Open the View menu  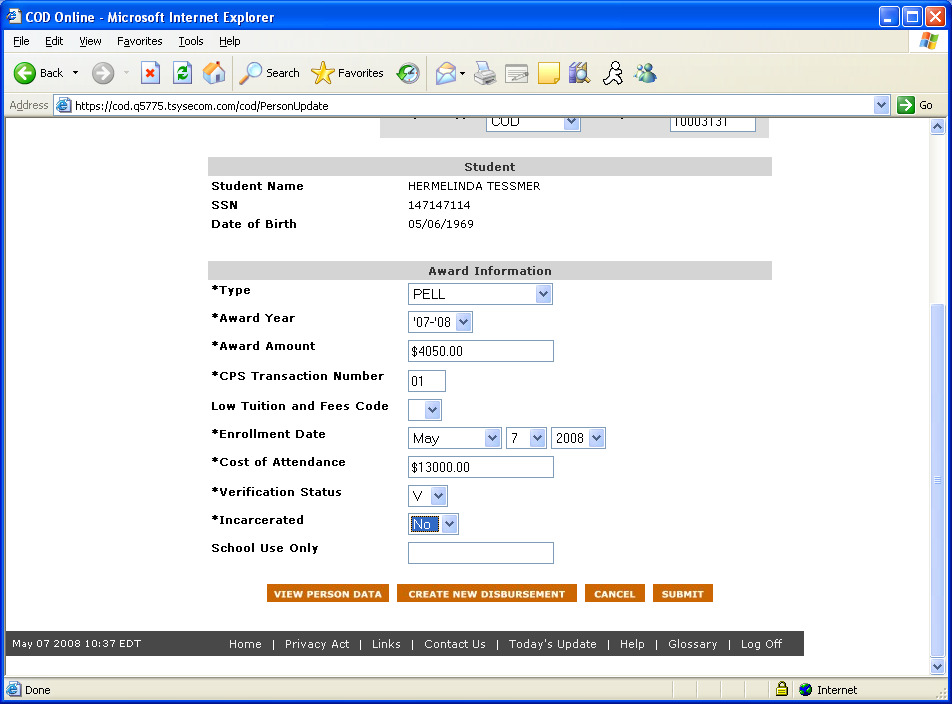90,41
